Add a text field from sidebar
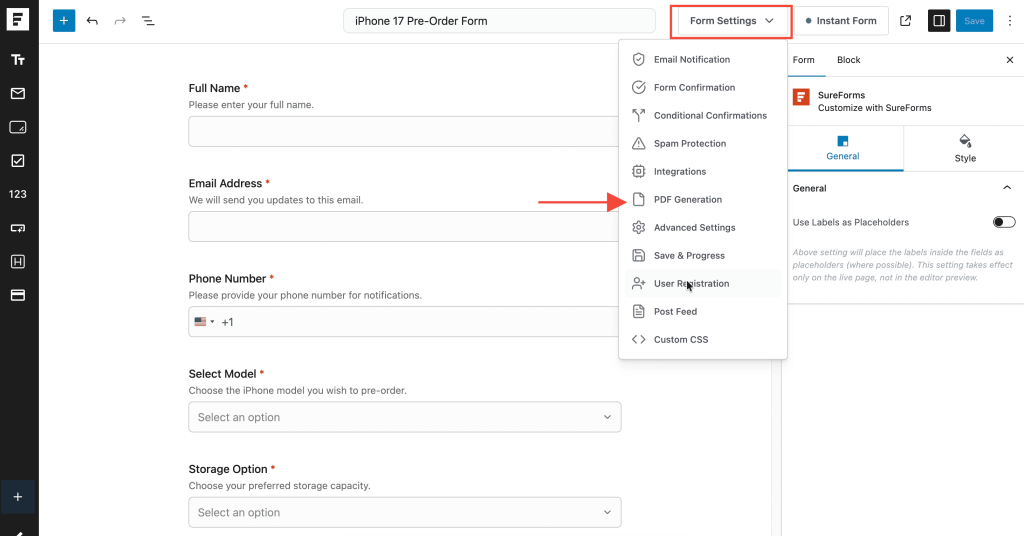Viewport: 1024px width, 536px height. click(18, 60)
